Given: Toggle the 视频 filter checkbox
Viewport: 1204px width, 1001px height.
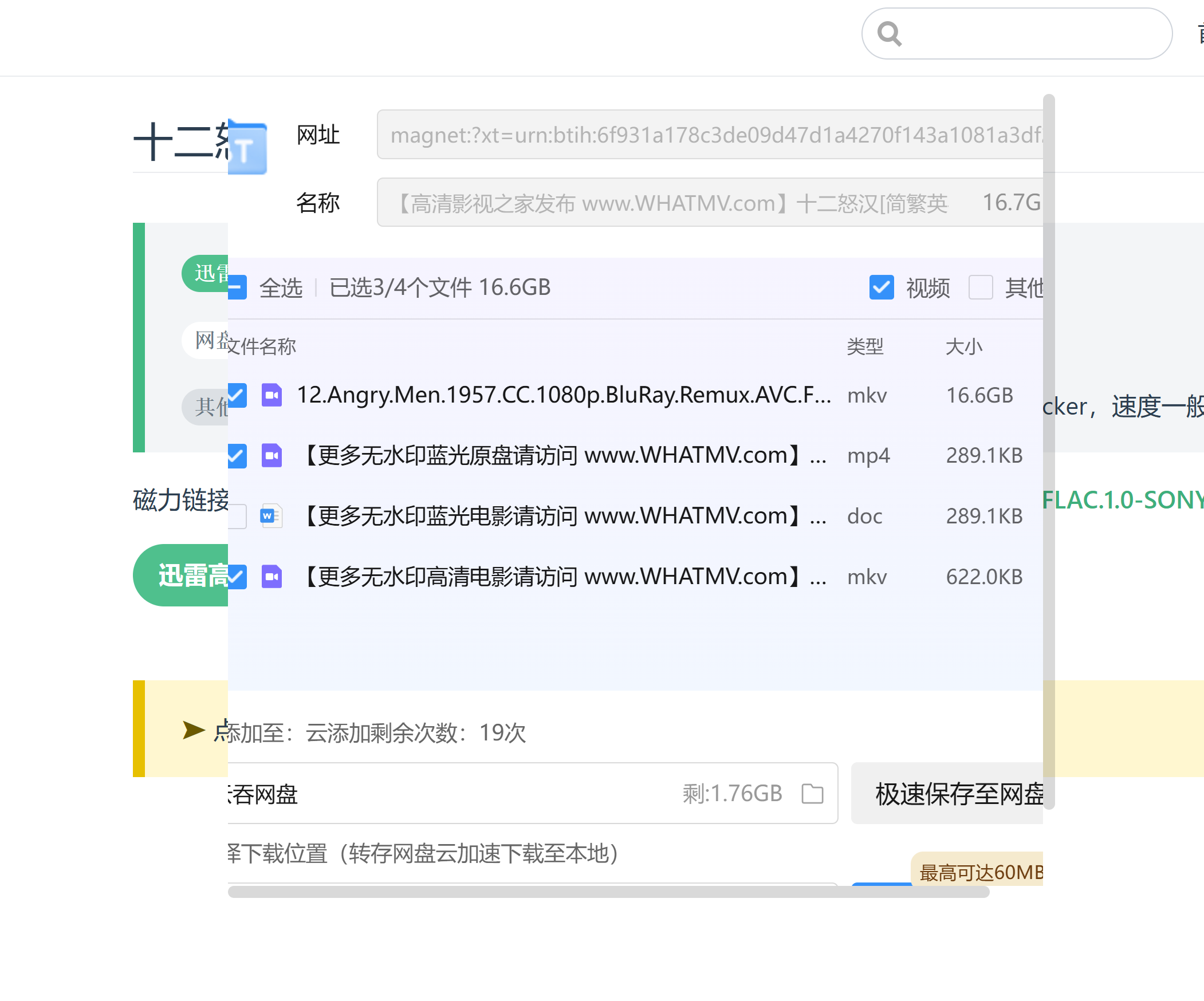Looking at the screenshot, I should pos(881,287).
